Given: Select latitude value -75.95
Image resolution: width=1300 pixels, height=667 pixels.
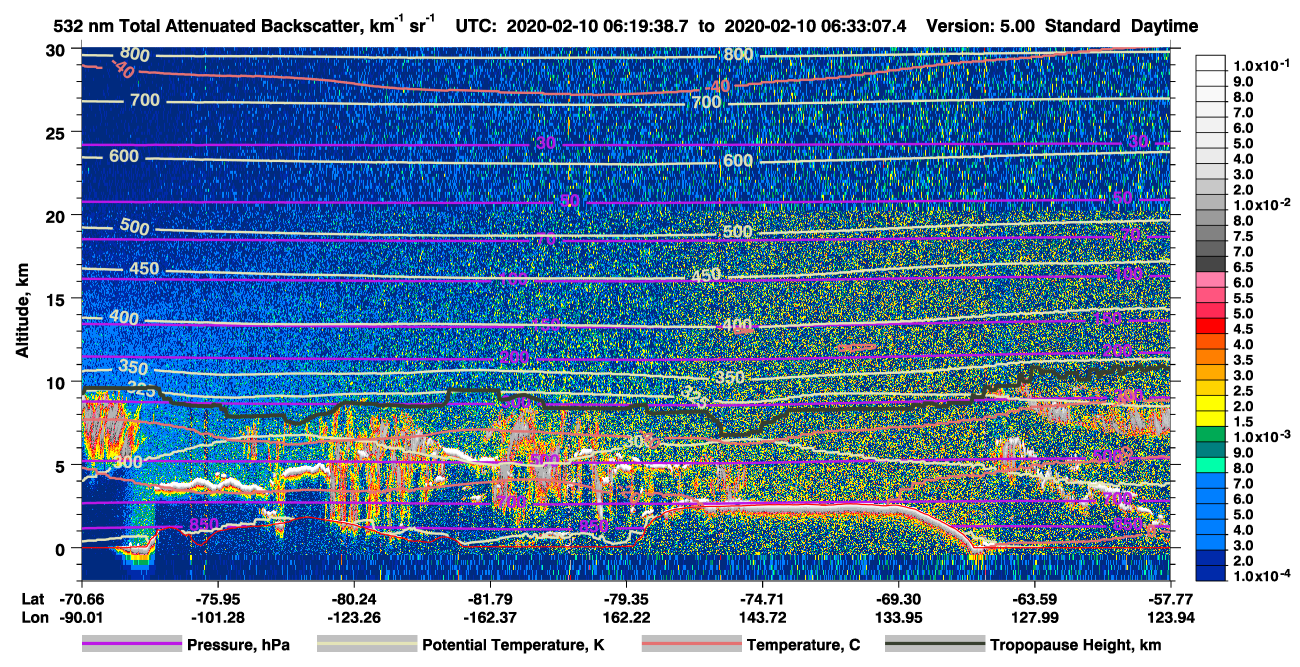Looking at the screenshot, I should (x=217, y=601).
